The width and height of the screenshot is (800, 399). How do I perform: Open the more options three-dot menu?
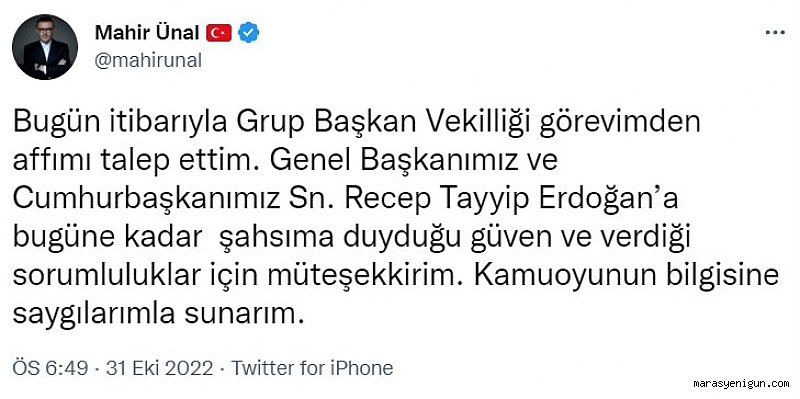click(775, 33)
